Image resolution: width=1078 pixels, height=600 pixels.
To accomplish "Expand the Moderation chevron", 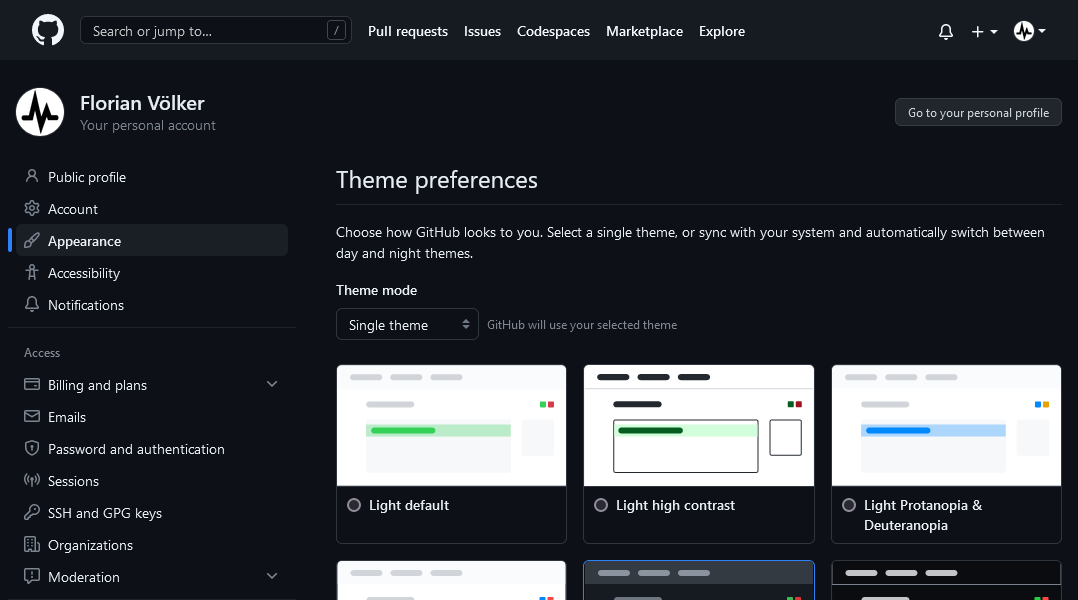I will [x=272, y=576].
